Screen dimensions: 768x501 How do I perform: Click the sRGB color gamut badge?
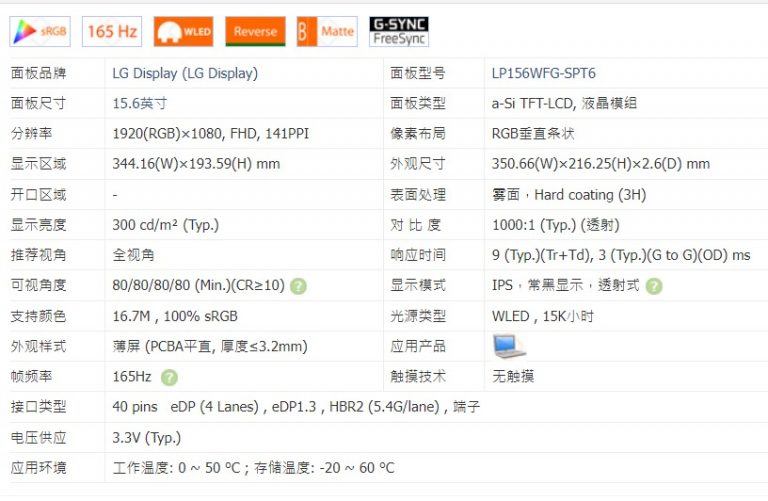pyautogui.click(x=40, y=31)
